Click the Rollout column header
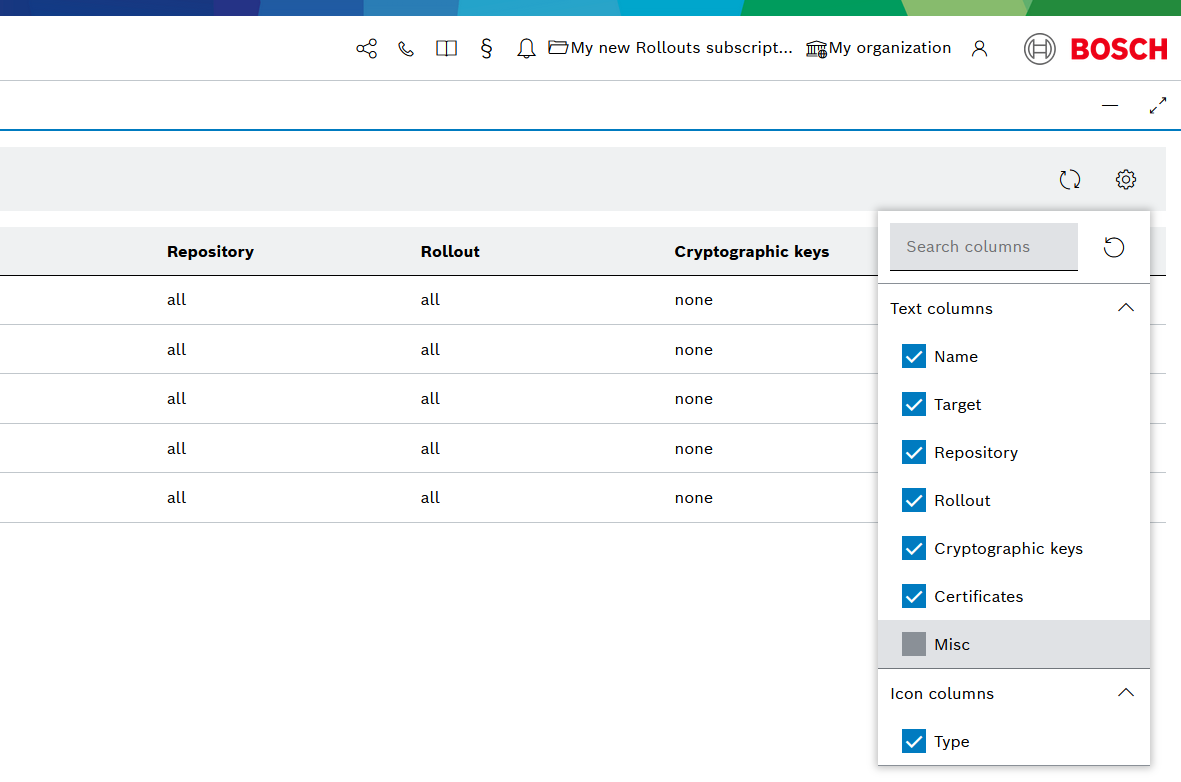 click(x=450, y=252)
